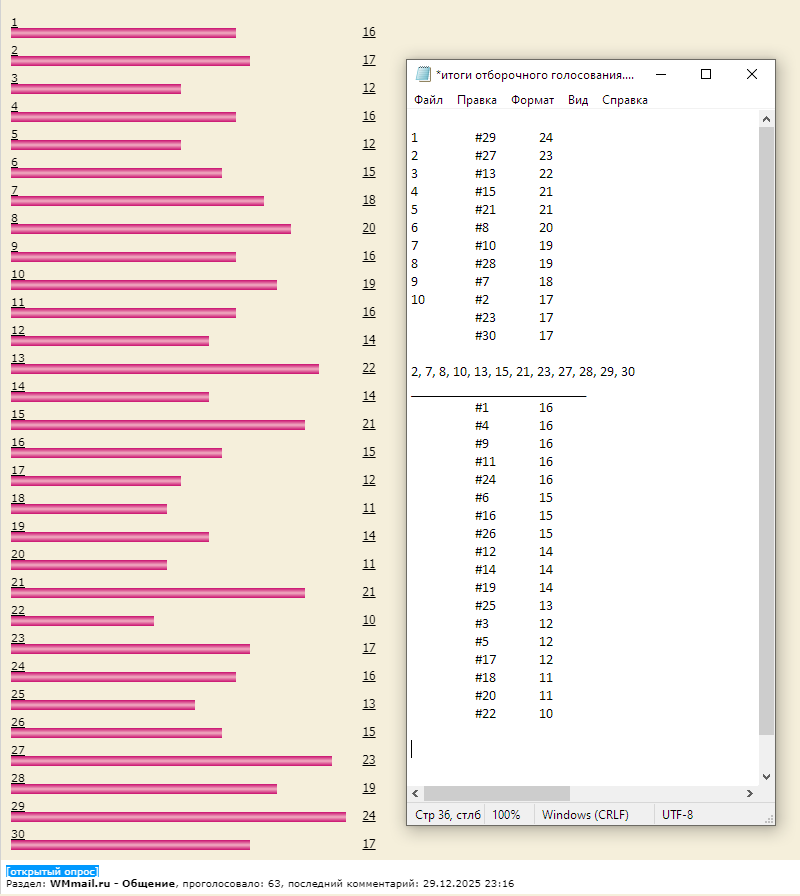The height and width of the screenshot is (896, 800).
Task: Click poll option number 30 label above its bar
Action: (18, 834)
